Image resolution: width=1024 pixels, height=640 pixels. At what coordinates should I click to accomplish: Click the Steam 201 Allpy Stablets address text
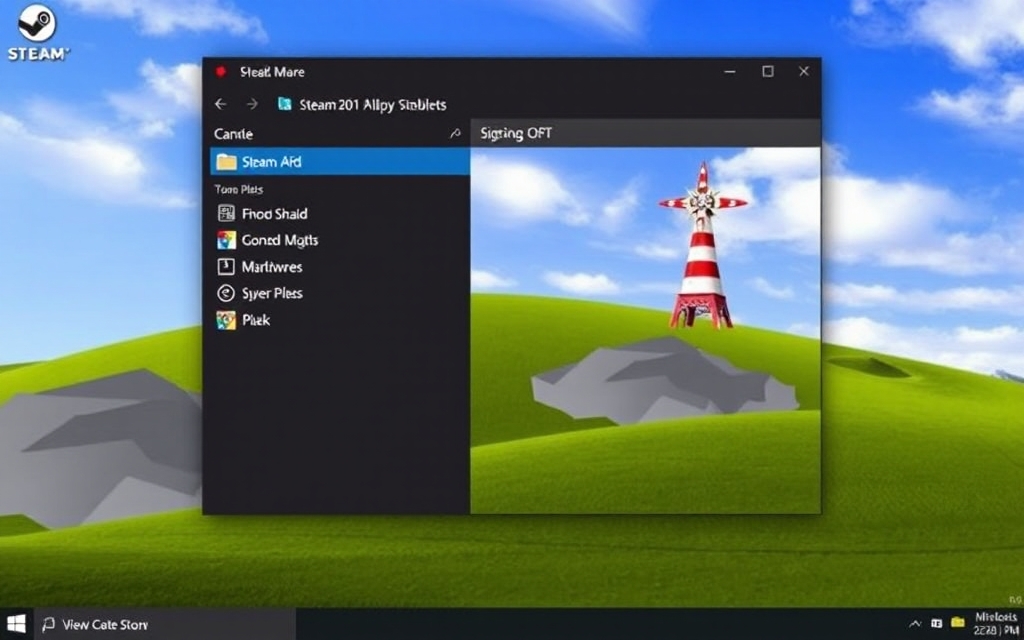(372, 104)
